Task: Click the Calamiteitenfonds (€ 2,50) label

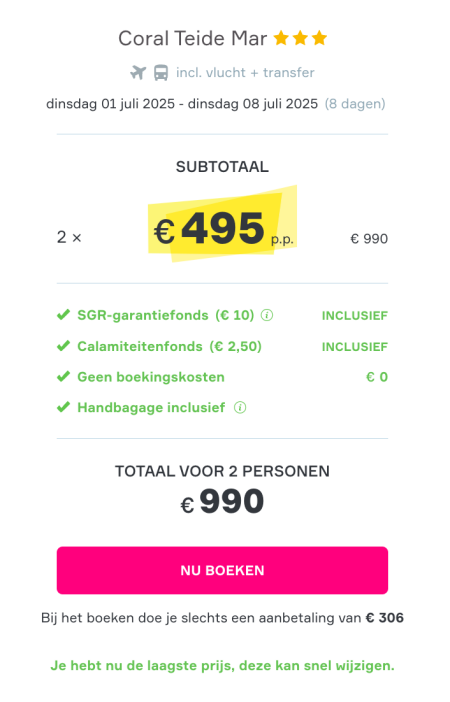Action: point(169,347)
